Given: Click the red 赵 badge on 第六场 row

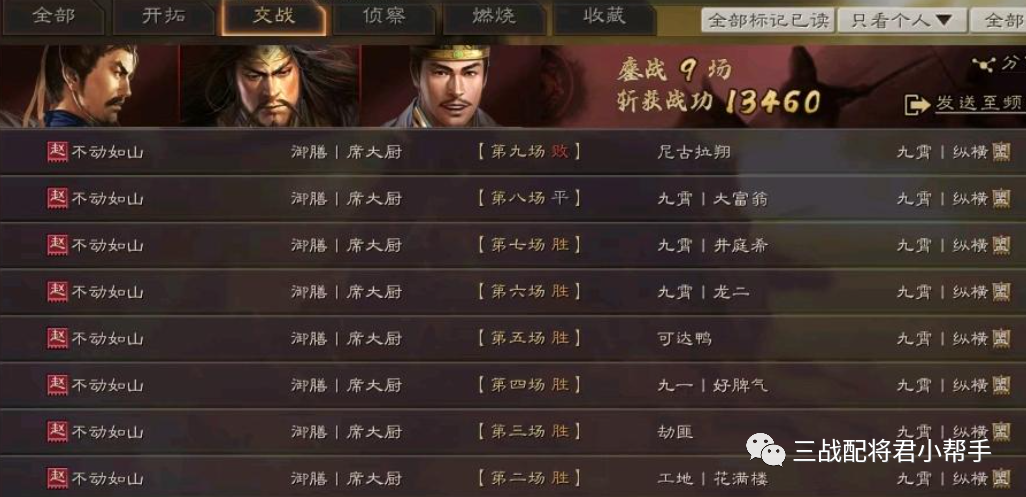Looking at the screenshot, I should 58,292.
